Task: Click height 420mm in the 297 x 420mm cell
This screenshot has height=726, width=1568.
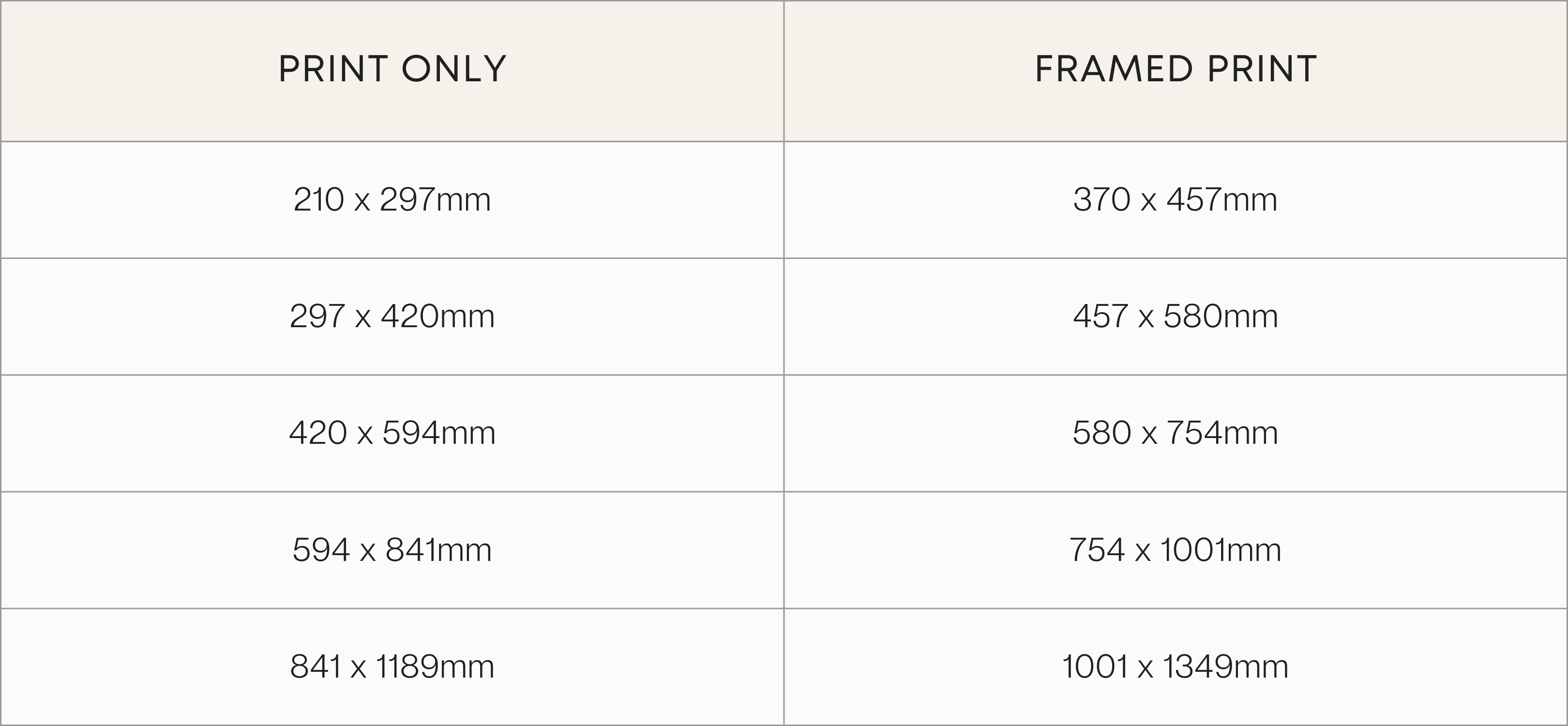Action: coord(437,317)
